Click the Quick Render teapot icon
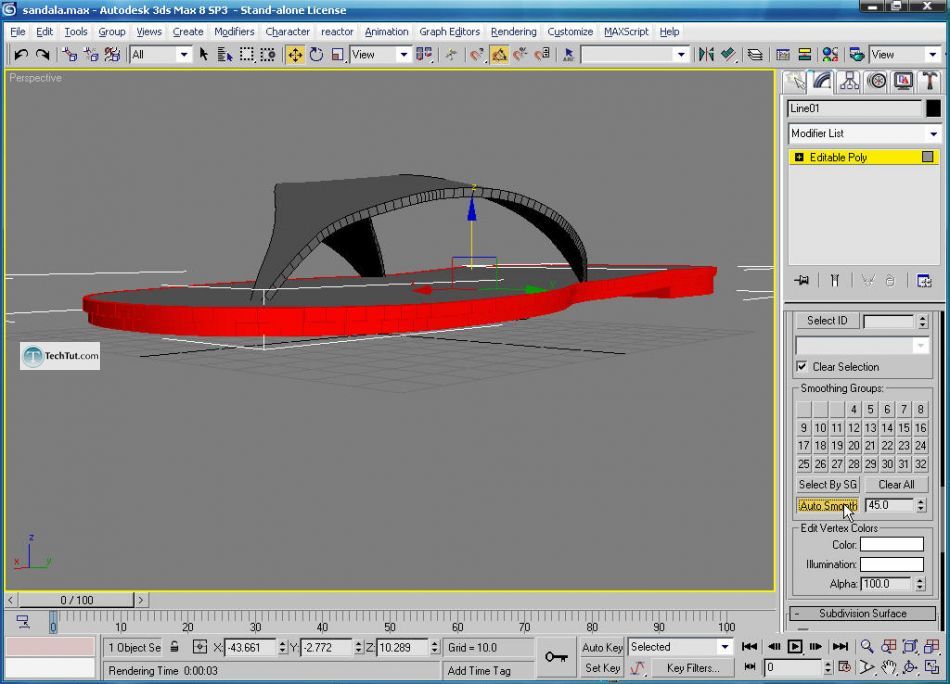This screenshot has height=684, width=950. 856,55
